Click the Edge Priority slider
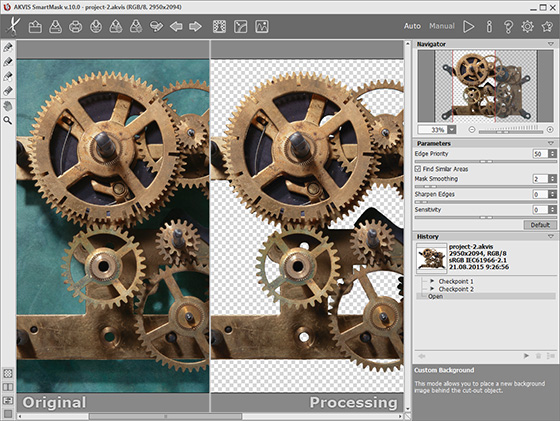Screen dimensions: 560x421 tap(486, 161)
